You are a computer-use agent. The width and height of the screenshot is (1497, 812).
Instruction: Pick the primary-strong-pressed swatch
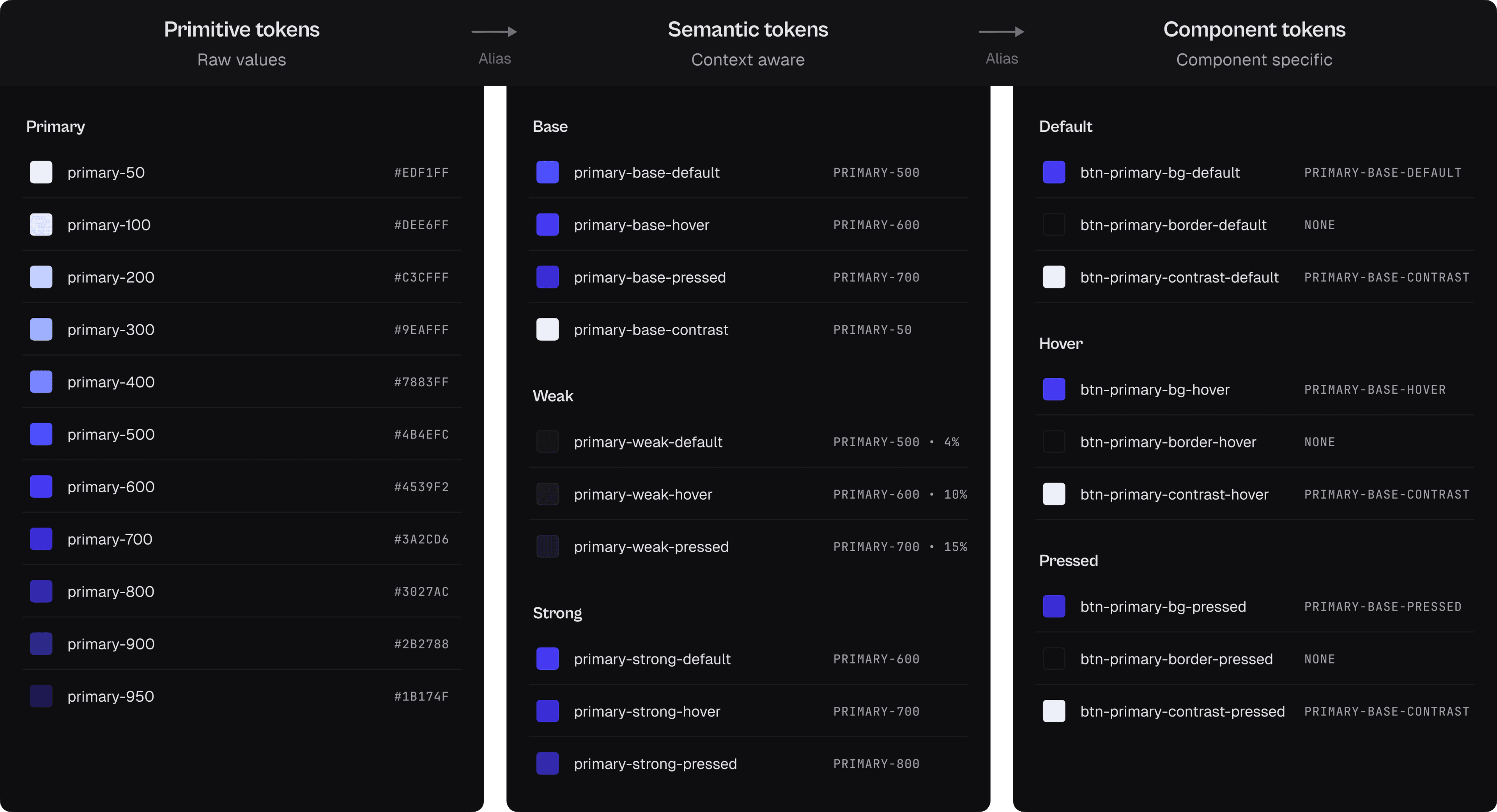(547, 764)
